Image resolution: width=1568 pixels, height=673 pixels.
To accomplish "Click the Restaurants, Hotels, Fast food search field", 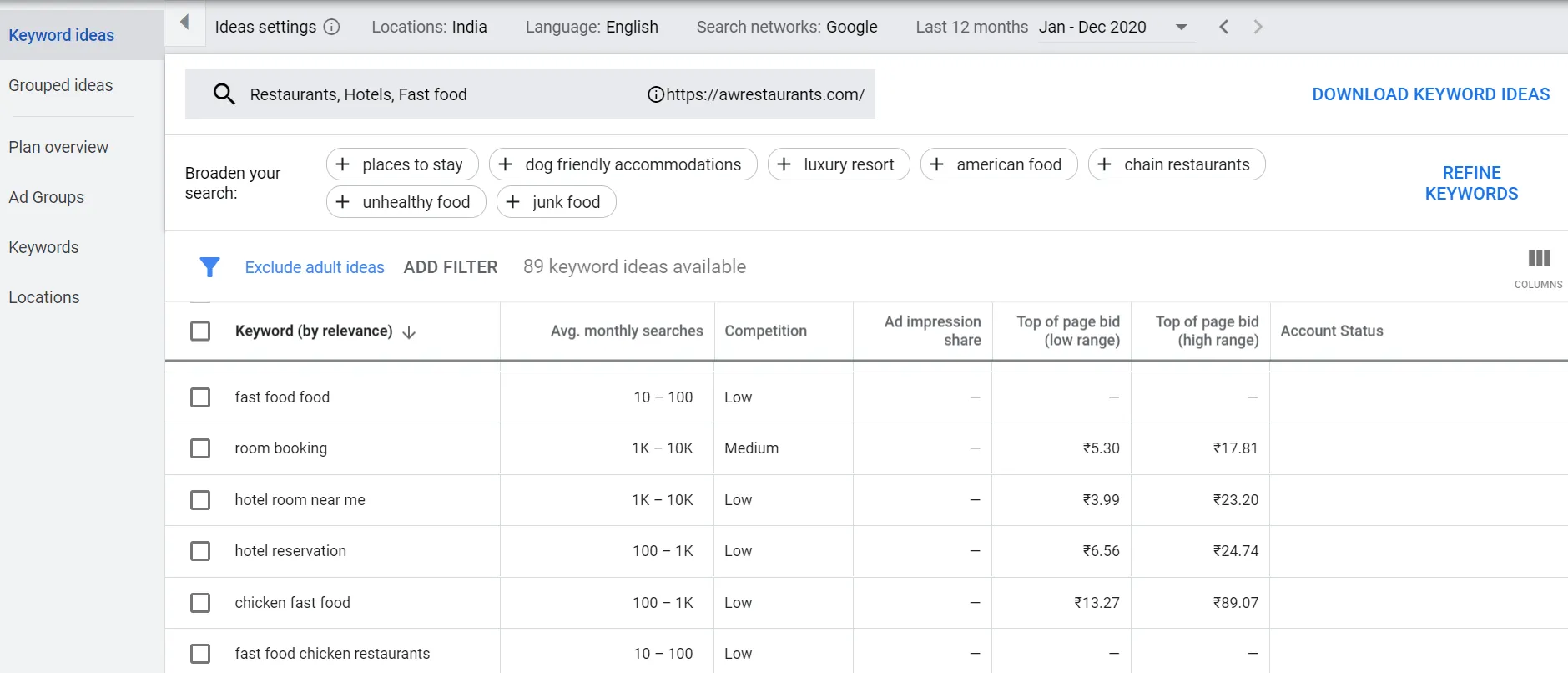I will click(417, 94).
